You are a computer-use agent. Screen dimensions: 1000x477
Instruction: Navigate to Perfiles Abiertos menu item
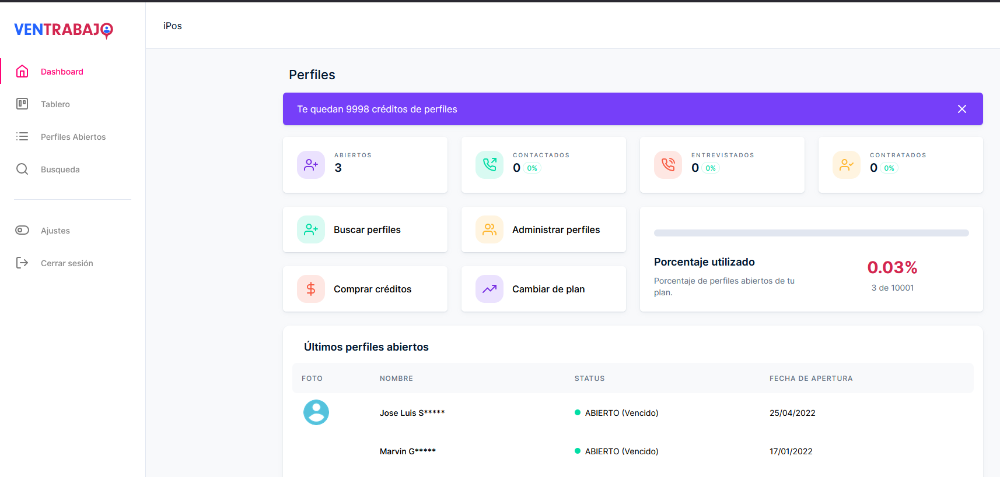pyautogui.click(x=73, y=137)
